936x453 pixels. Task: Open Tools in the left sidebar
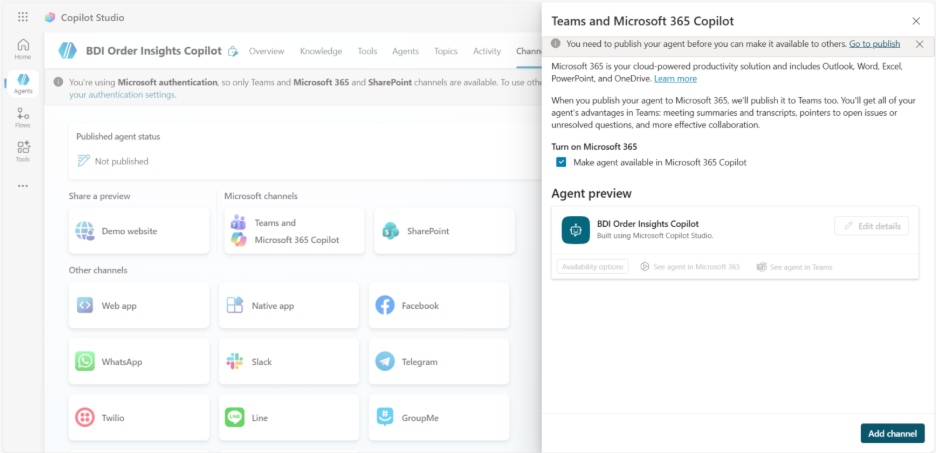pyautogui.click(x=22, y=152)
